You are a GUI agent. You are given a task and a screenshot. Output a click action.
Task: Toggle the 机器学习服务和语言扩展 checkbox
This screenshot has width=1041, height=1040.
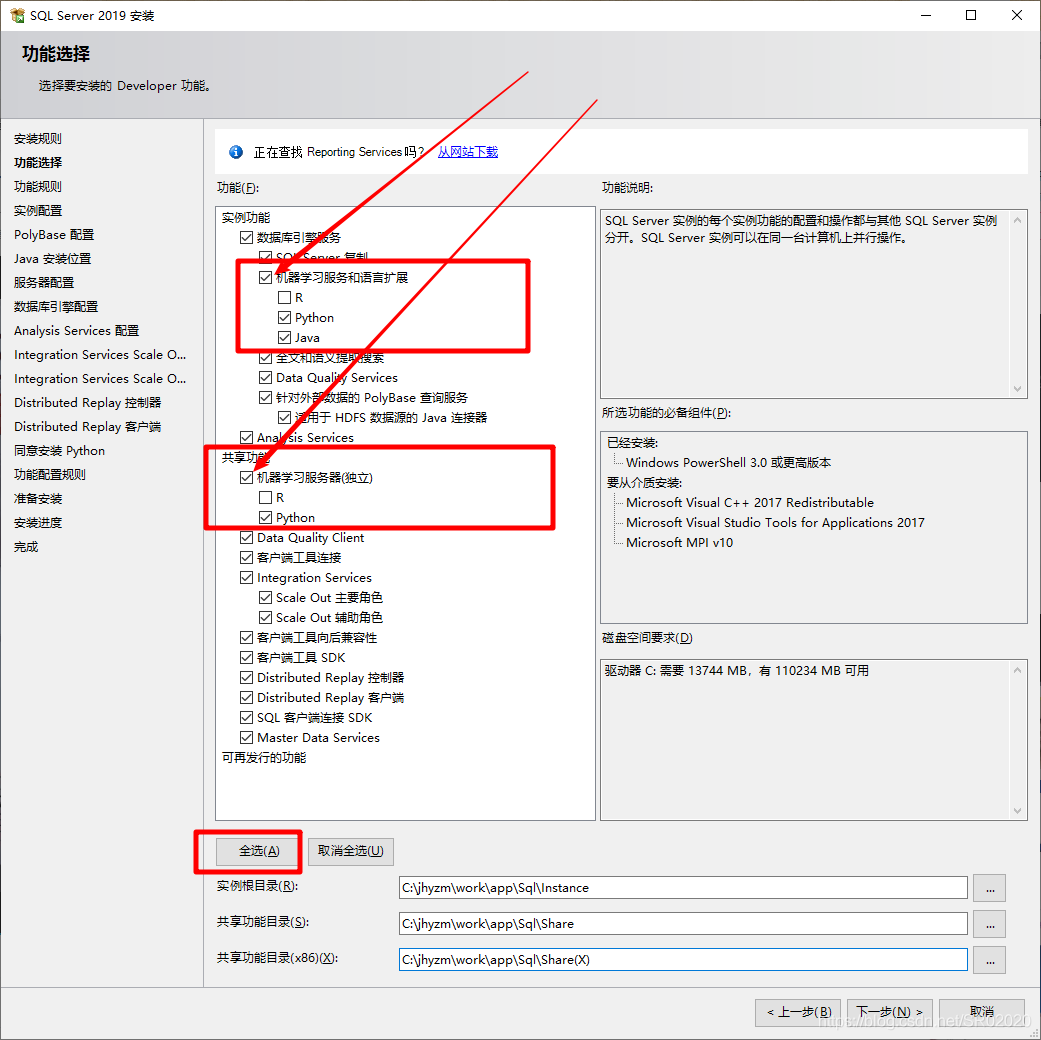pyautogui.click(x=266, y=278)
